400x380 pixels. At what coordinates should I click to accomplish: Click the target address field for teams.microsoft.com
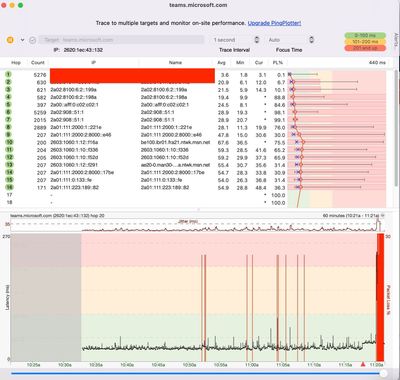121,40
